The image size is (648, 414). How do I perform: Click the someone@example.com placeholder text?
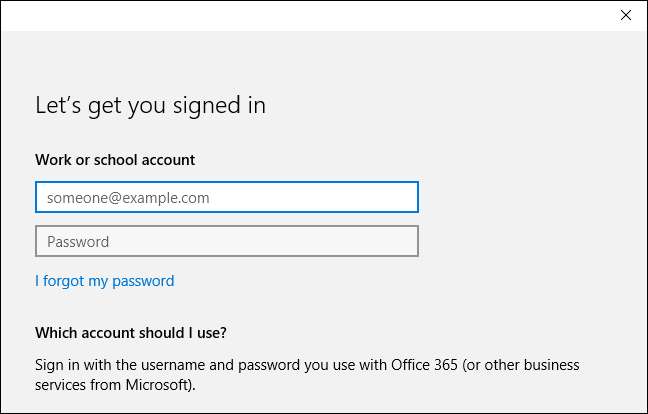128,198
